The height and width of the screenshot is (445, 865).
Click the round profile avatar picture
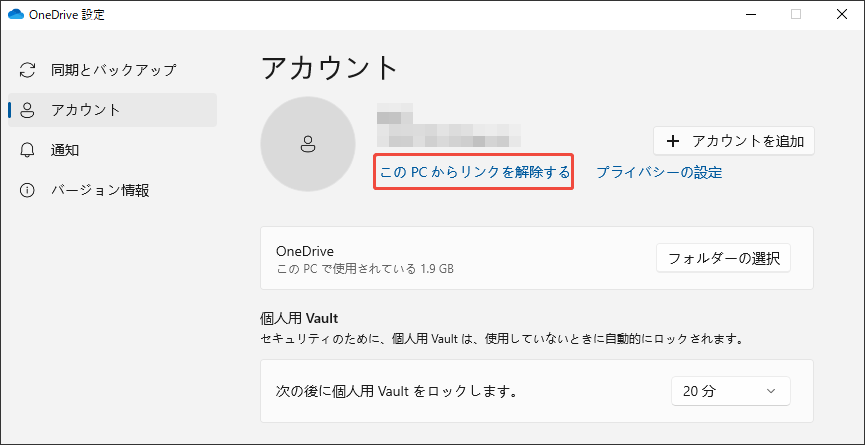pyautogui.click(x=307, y=144)
